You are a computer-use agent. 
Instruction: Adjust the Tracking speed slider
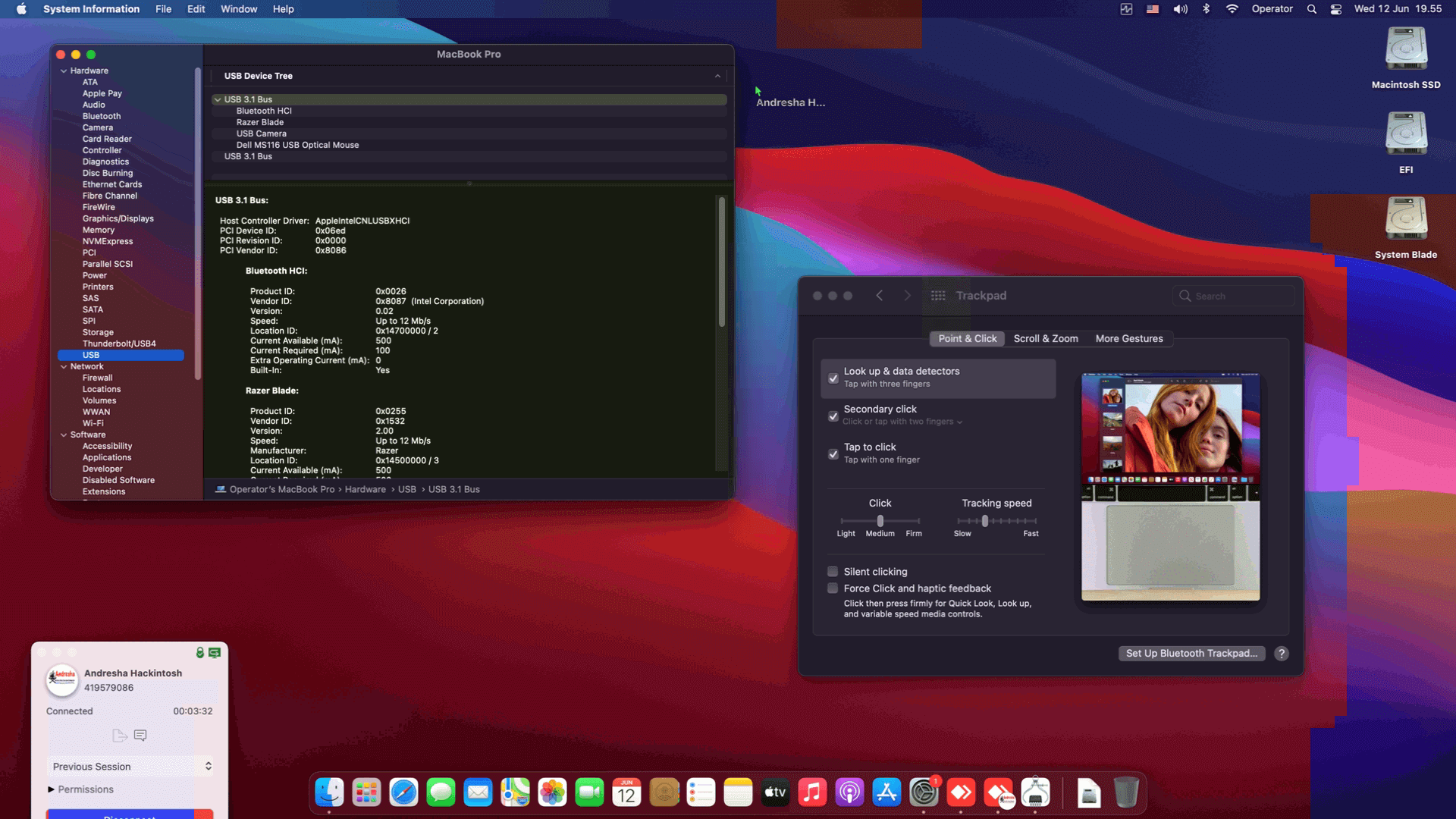[x=996, y=521]
